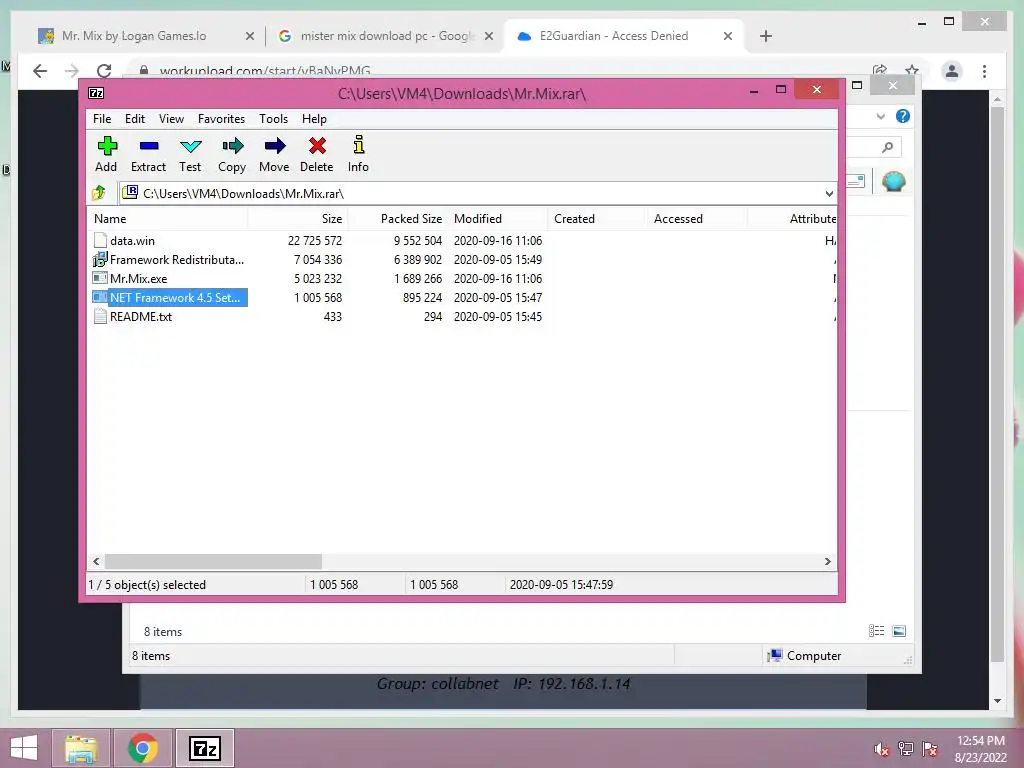Open the File menu
1024x768 pixels.
pos(102,119)
